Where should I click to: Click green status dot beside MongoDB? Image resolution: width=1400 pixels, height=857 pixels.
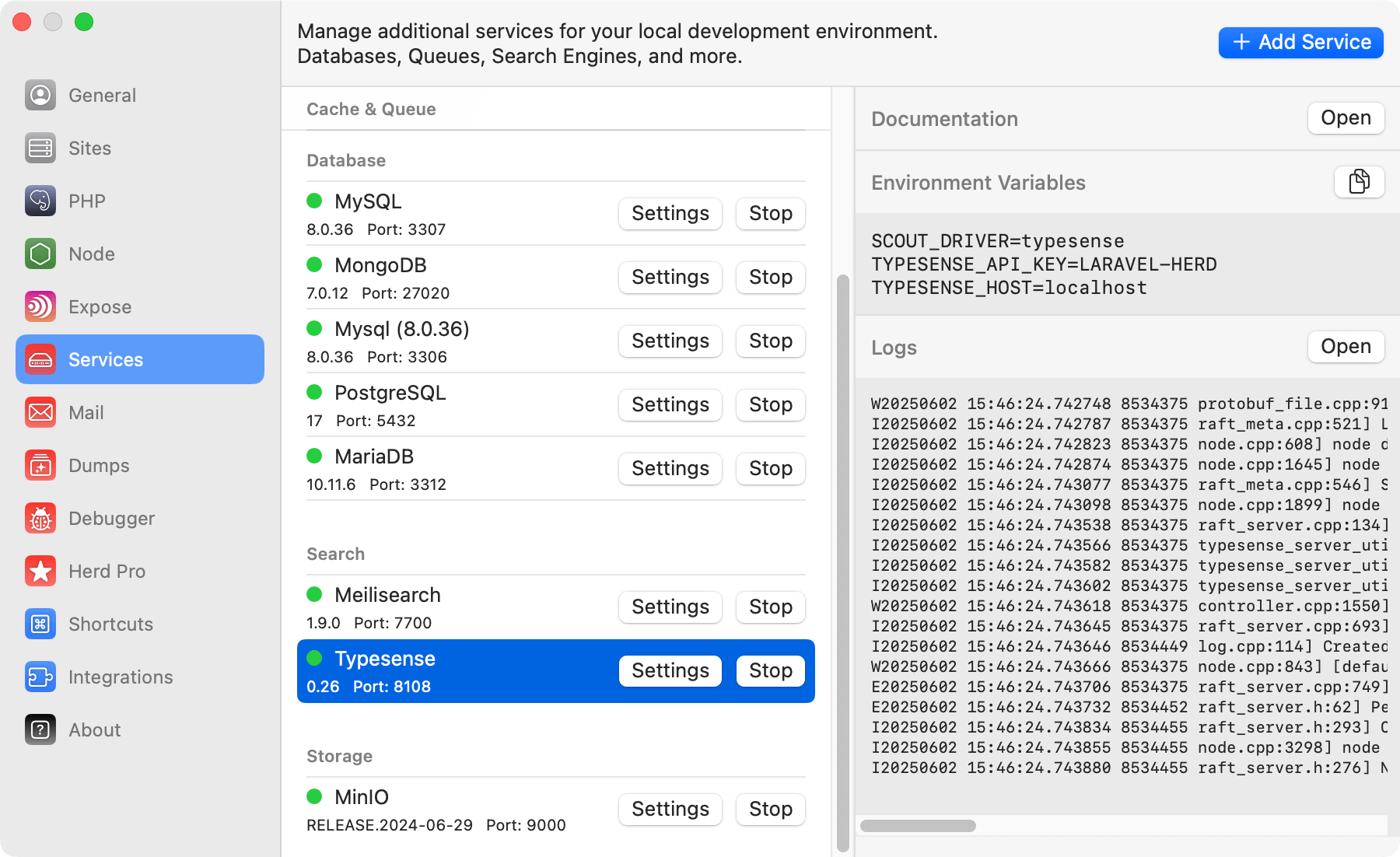click(x=314, y=264)
